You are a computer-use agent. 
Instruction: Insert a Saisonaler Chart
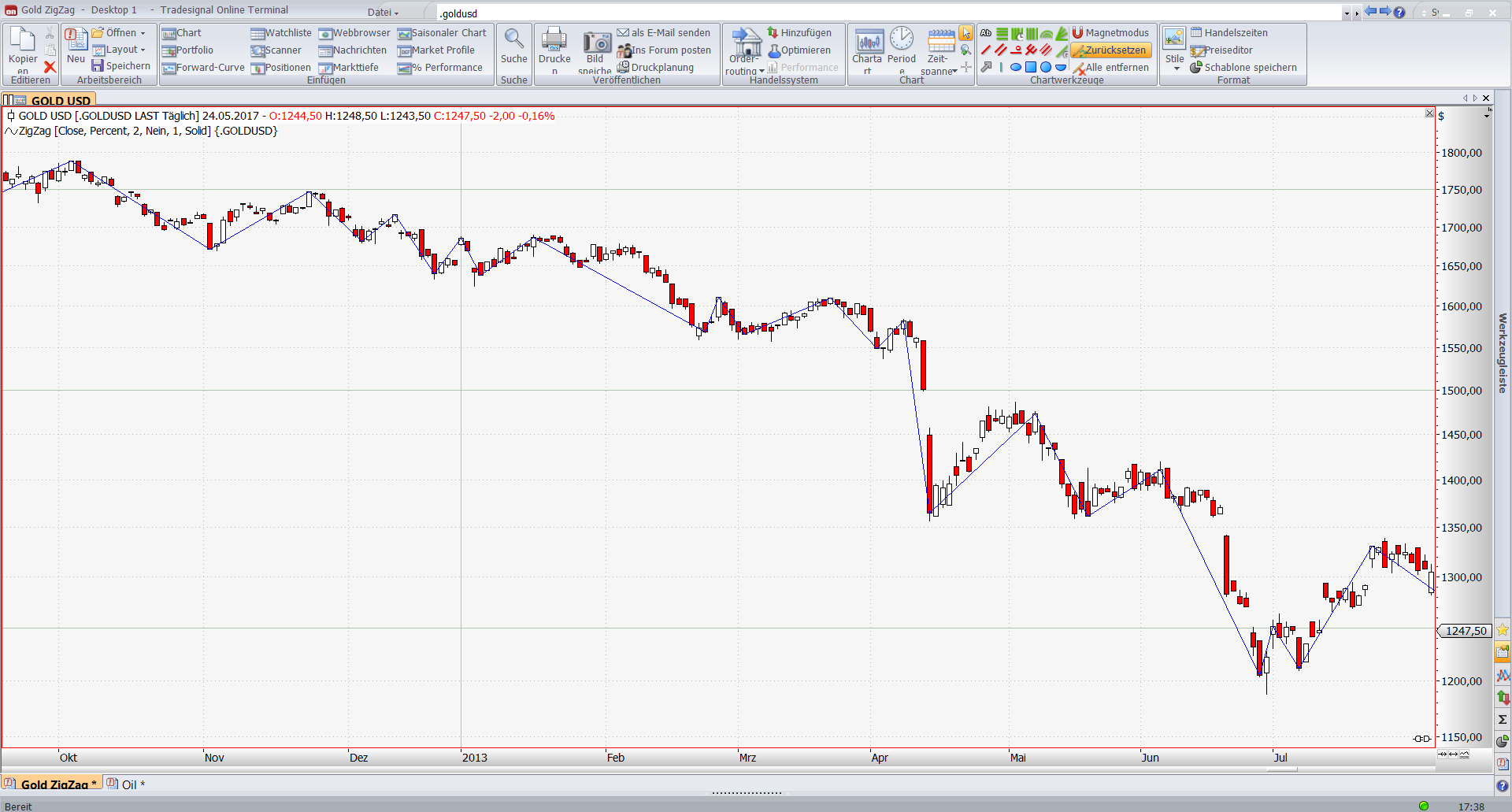442,33
